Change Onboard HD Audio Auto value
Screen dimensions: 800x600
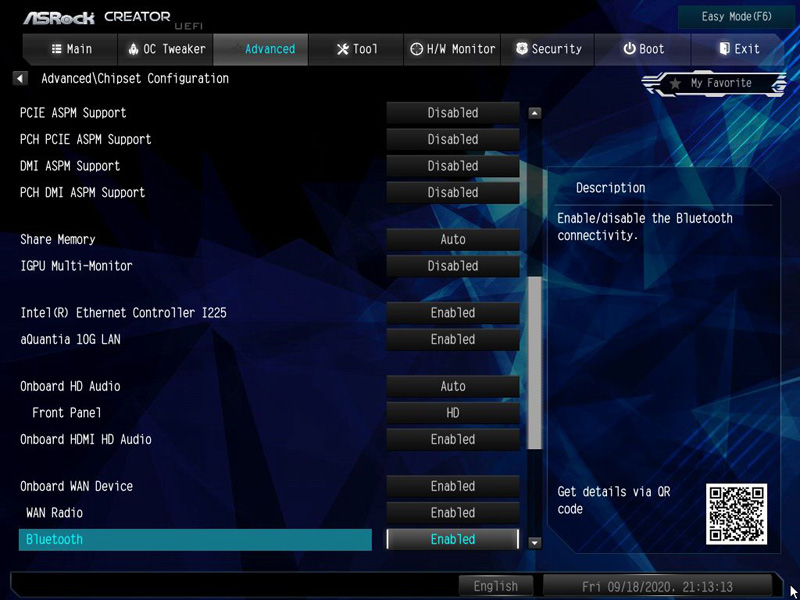pos(453,386)
